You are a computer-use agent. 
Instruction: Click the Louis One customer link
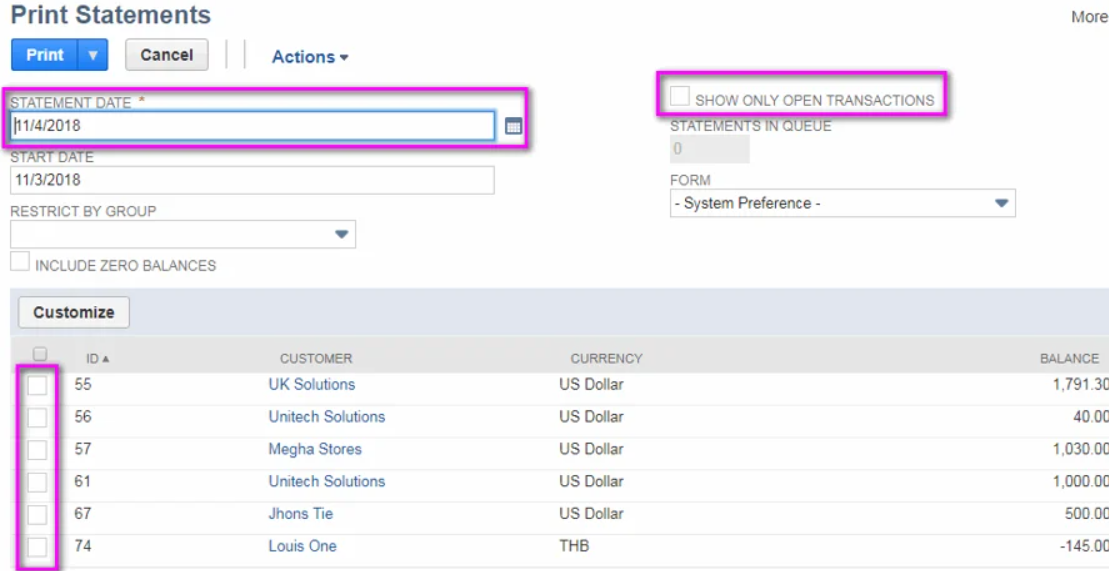coord(302,546)
